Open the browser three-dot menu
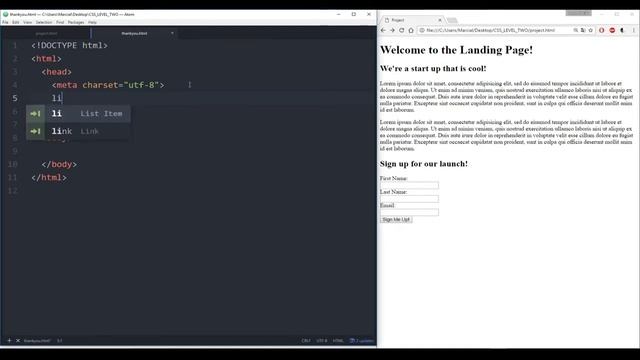The width and height of the screenshot is (640, 360). click(633, 30)
